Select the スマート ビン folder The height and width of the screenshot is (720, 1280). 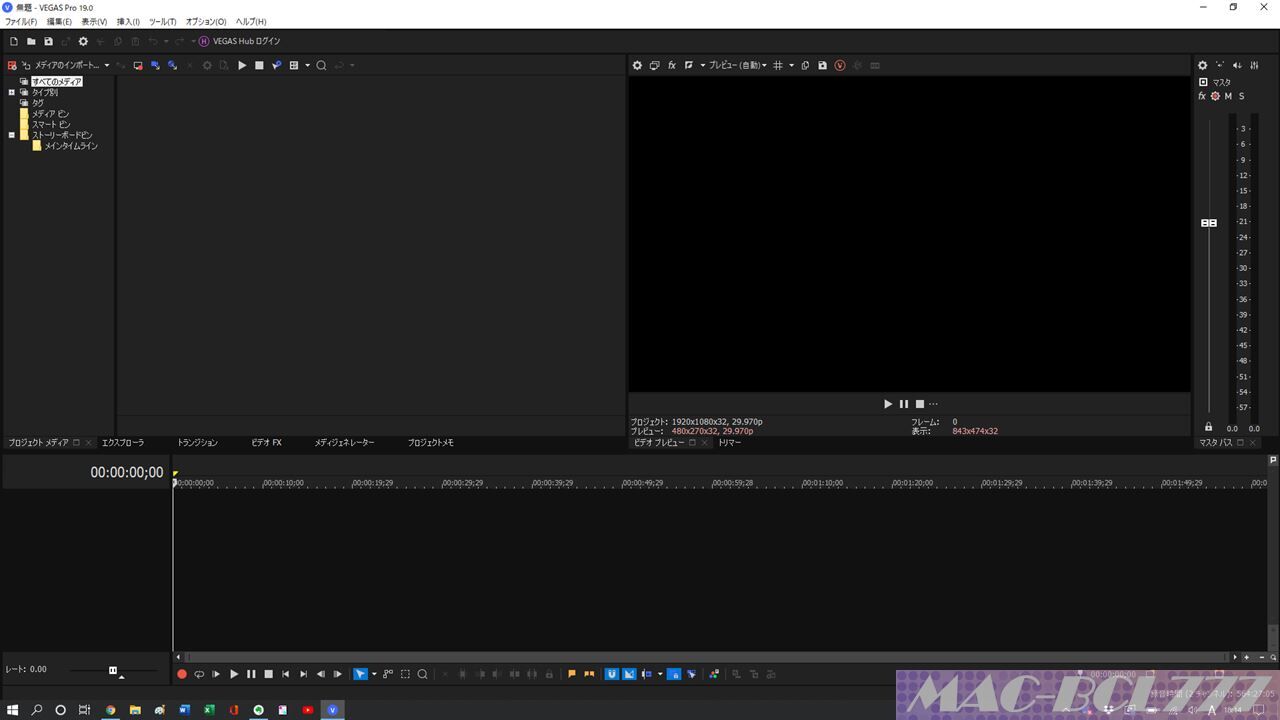50,125
